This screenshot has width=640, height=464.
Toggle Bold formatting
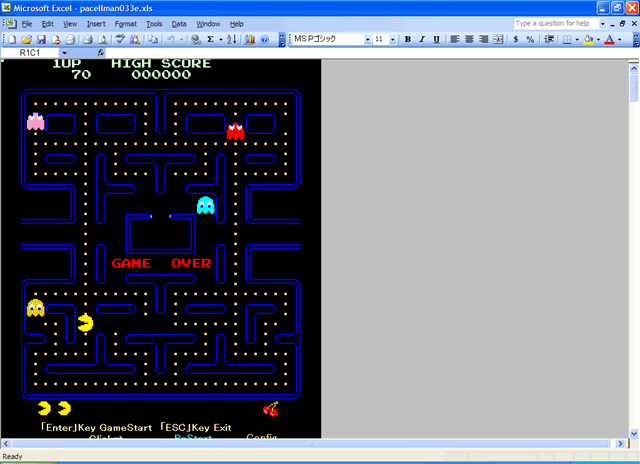click(x=408, y=39)
